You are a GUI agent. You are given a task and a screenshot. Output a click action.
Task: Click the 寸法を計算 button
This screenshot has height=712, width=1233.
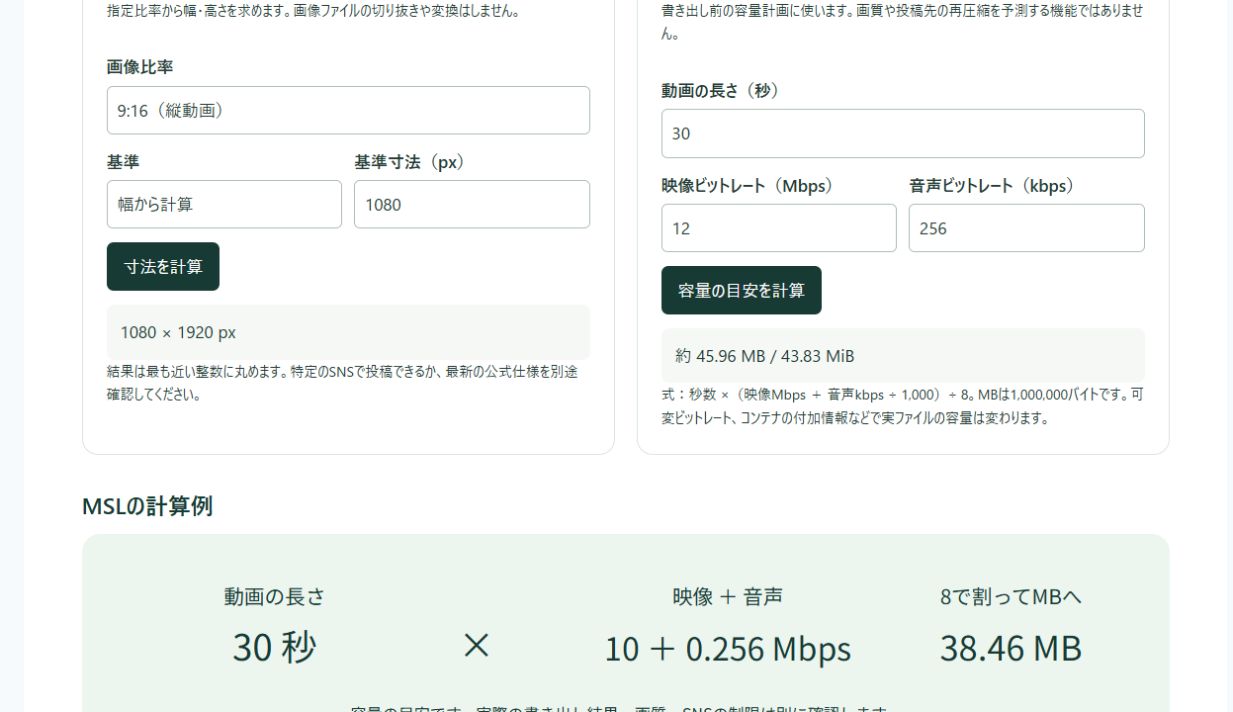coord(163,267)
